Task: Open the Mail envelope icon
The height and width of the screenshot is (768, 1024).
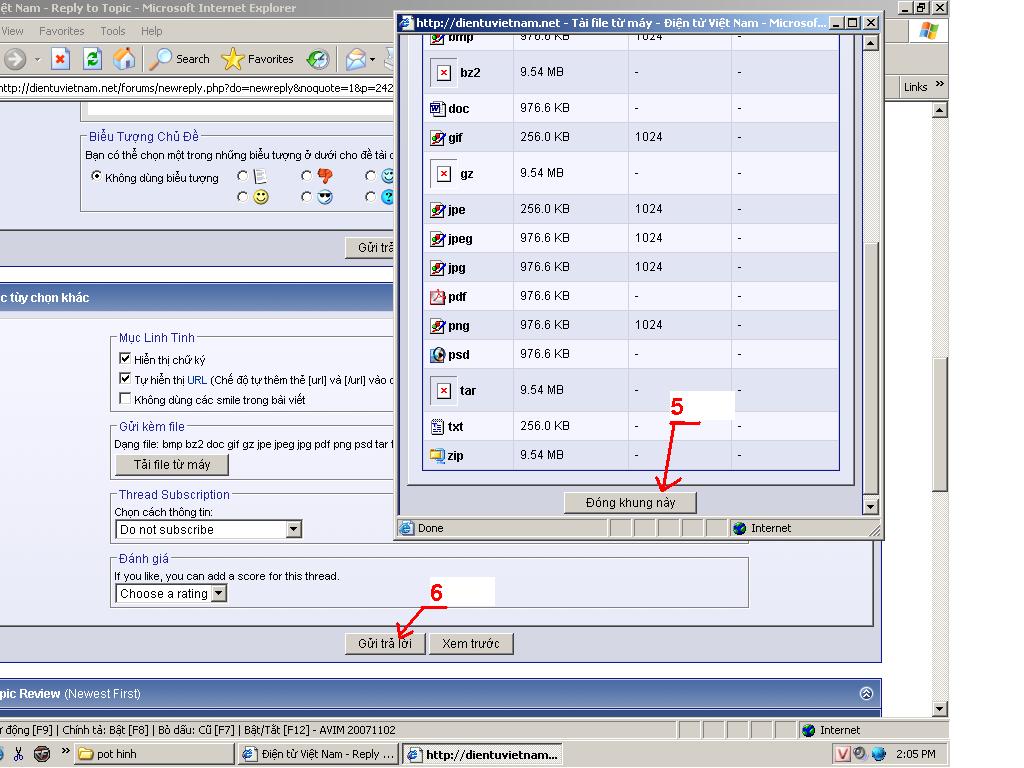Action: 355,59
